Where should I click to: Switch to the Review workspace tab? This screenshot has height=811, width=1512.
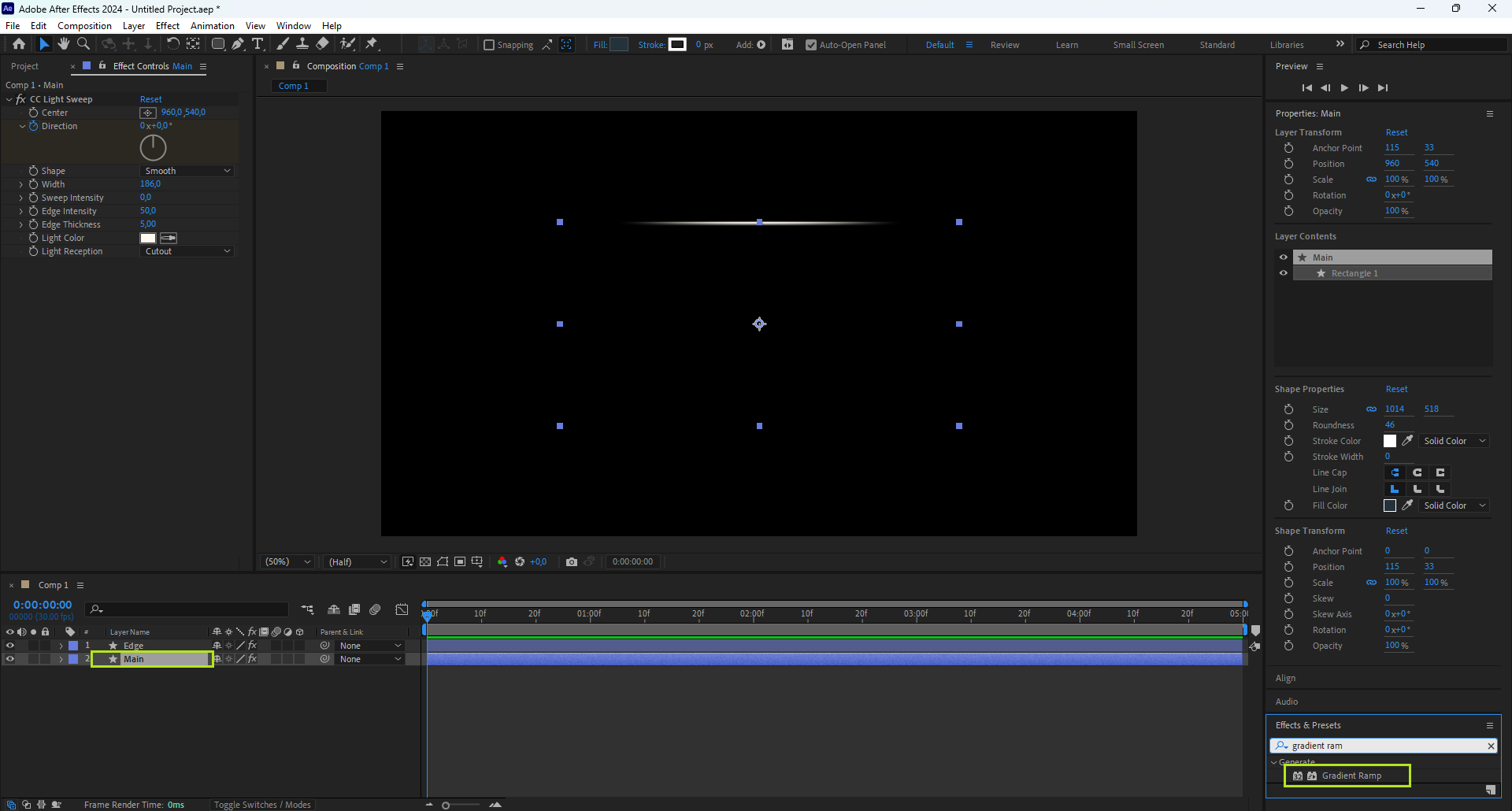click(1004, 45)
